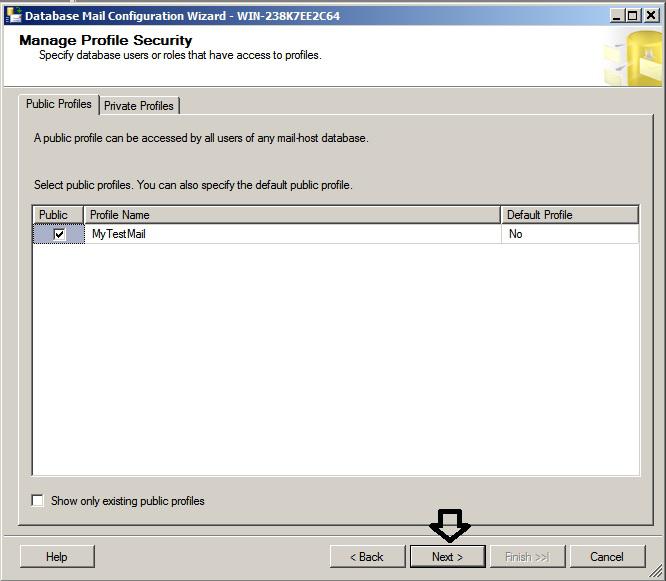Open Help for this wizard page

(x=57, y=557)
